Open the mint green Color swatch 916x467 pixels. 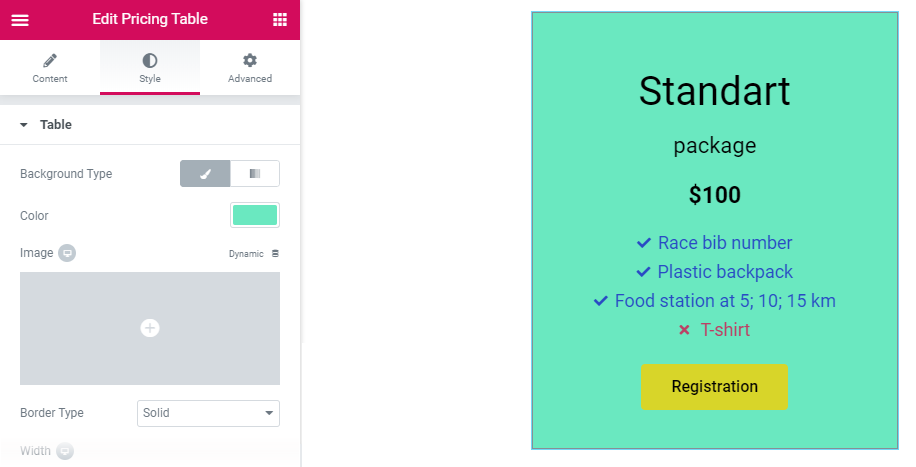click(255, 215)
